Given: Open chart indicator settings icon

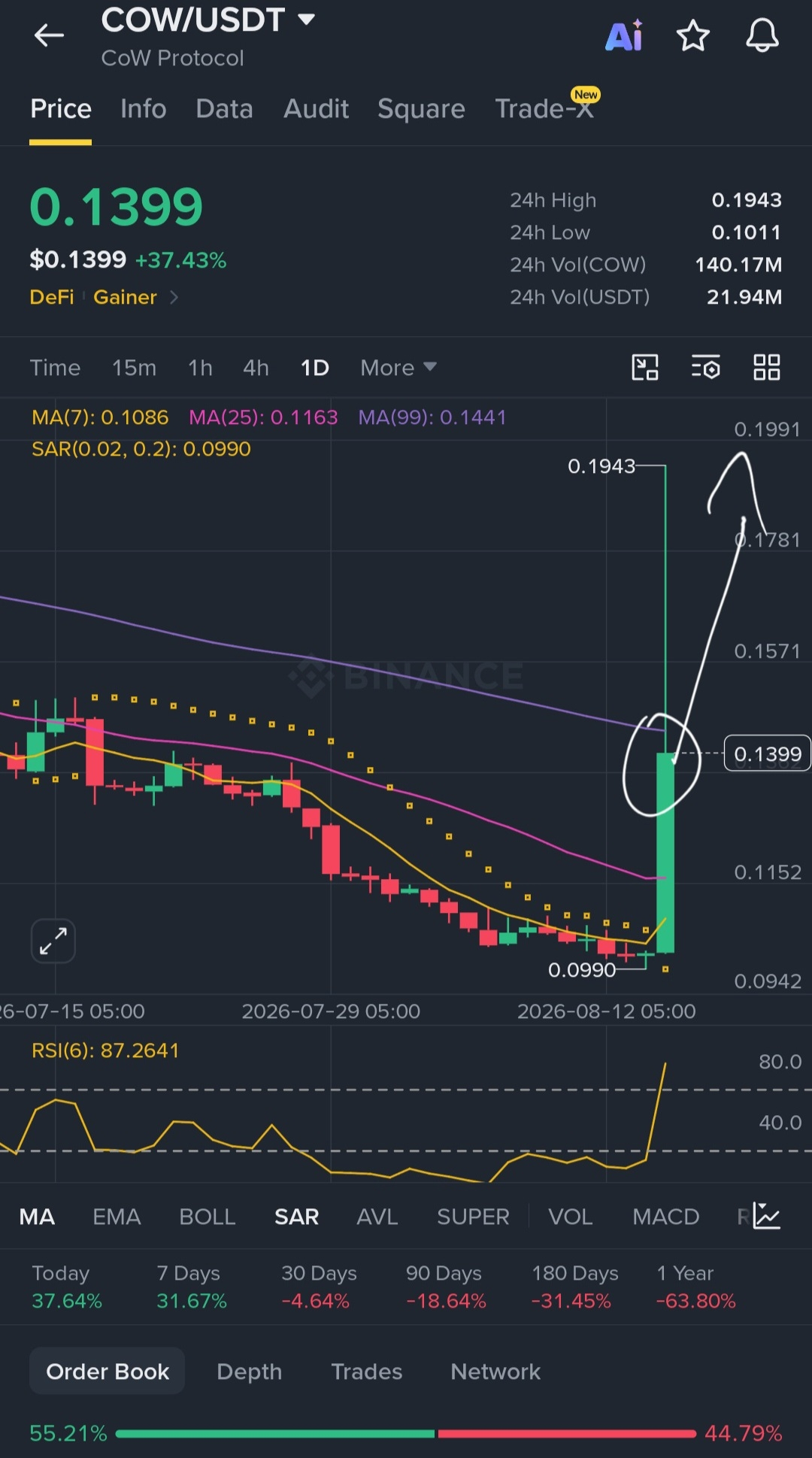Looking at the screenshot, I should tap(705, 368).
